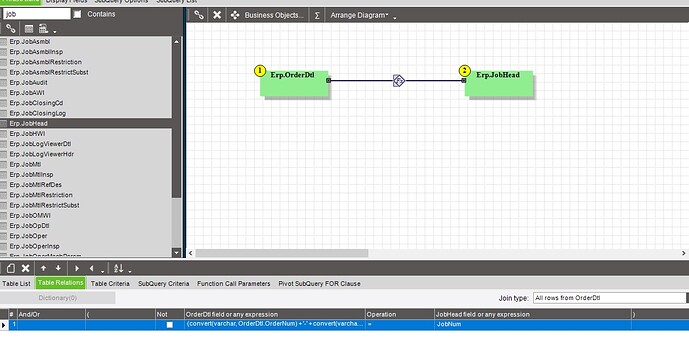This screenshot has height=362, width=689.
Task: Click the table list vertical scrollbar thumb
Action: pos(176,122)
